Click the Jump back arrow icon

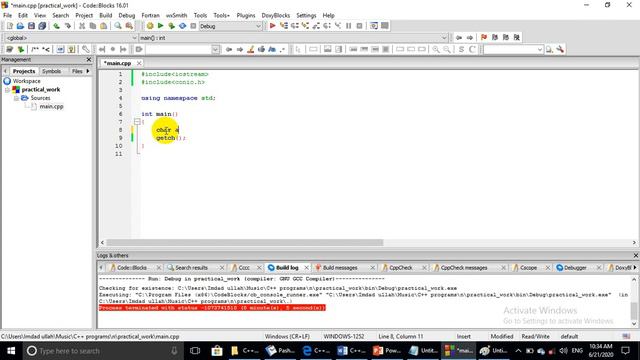coord(459,38)
